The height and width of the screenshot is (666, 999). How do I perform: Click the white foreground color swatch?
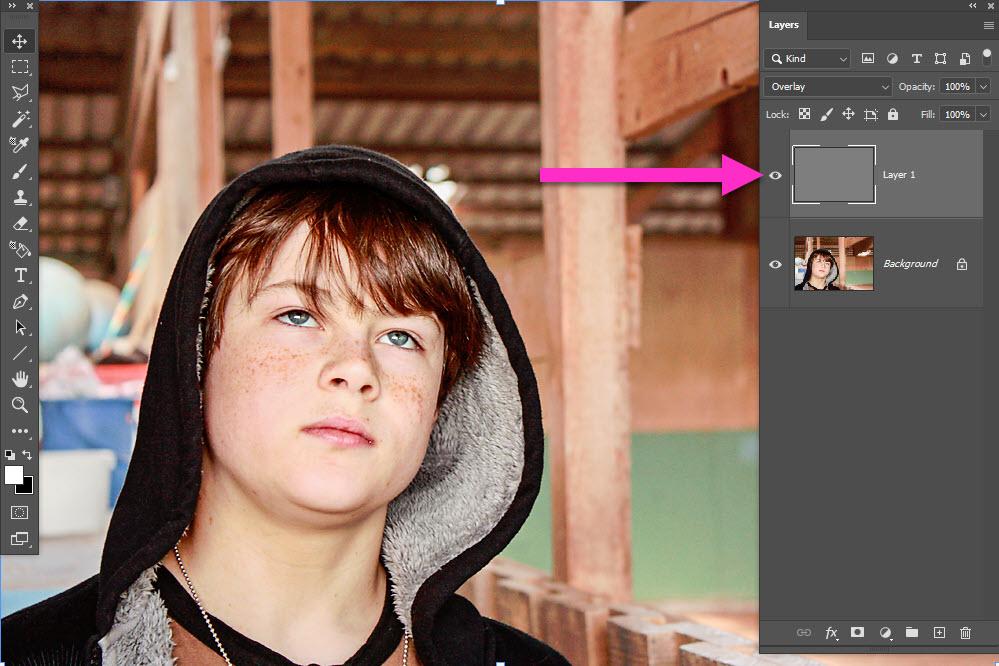(x=13, y=475)
